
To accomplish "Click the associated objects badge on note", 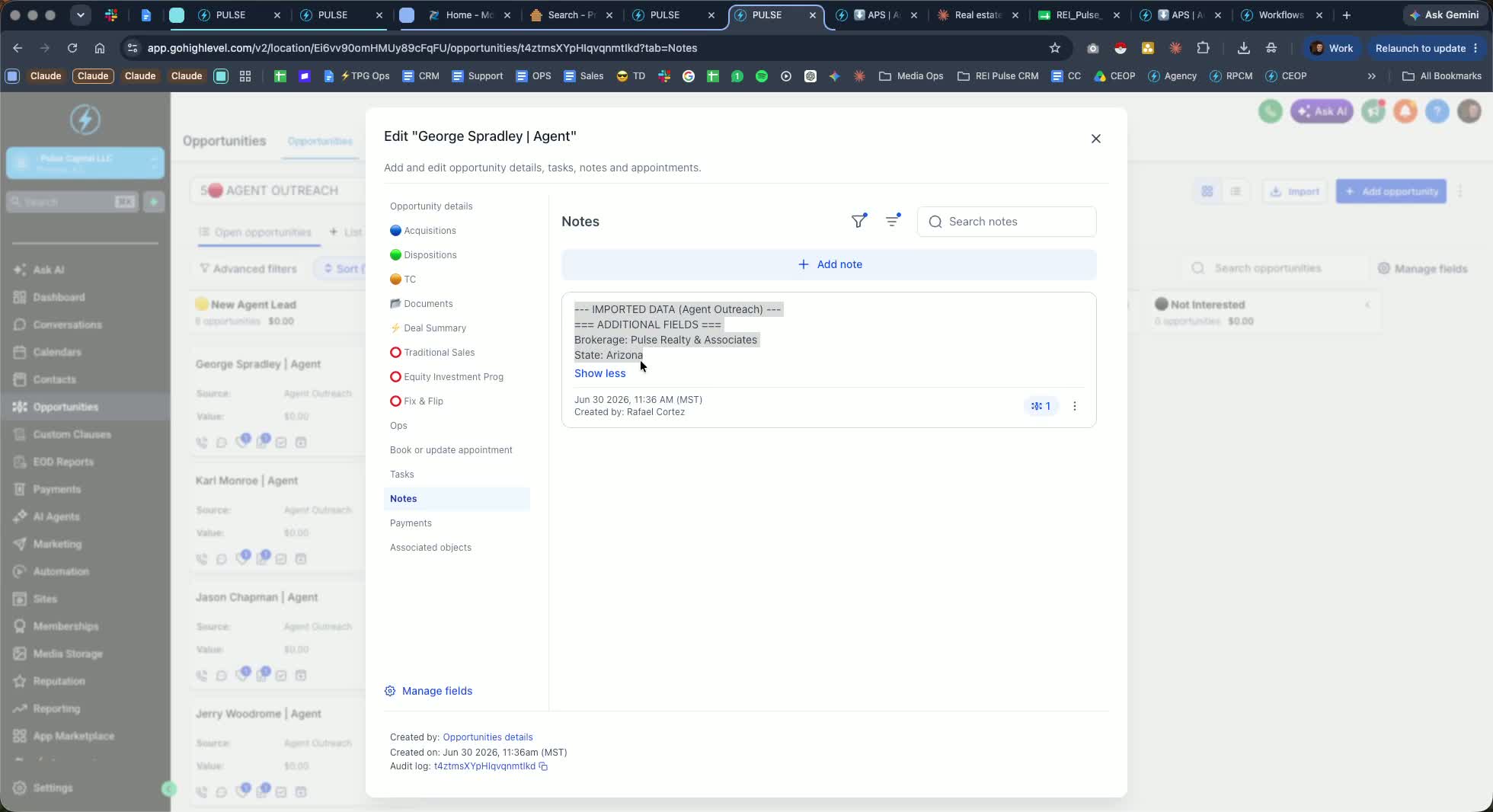I will pos(1041,406).
